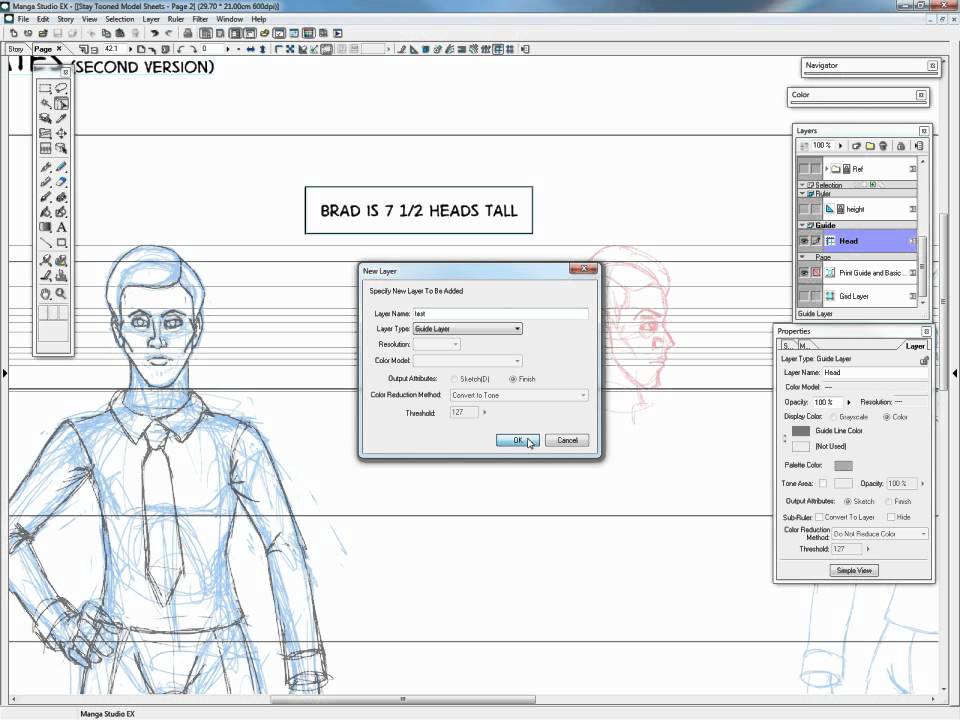Select the Gradation tool
This screenshot has height=720, width=960.
click(45, 227)
